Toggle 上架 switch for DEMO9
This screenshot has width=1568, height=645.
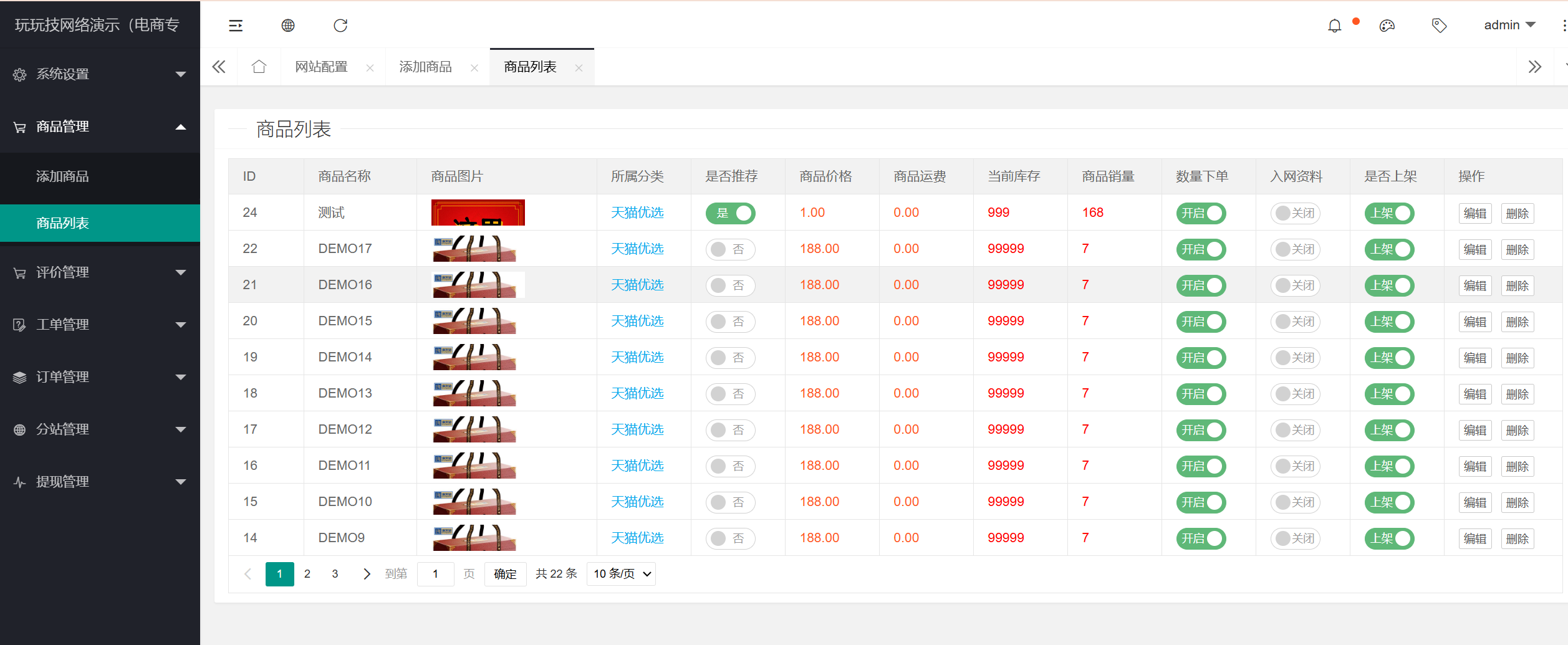pyautogui.click(x=1389, y=538)
